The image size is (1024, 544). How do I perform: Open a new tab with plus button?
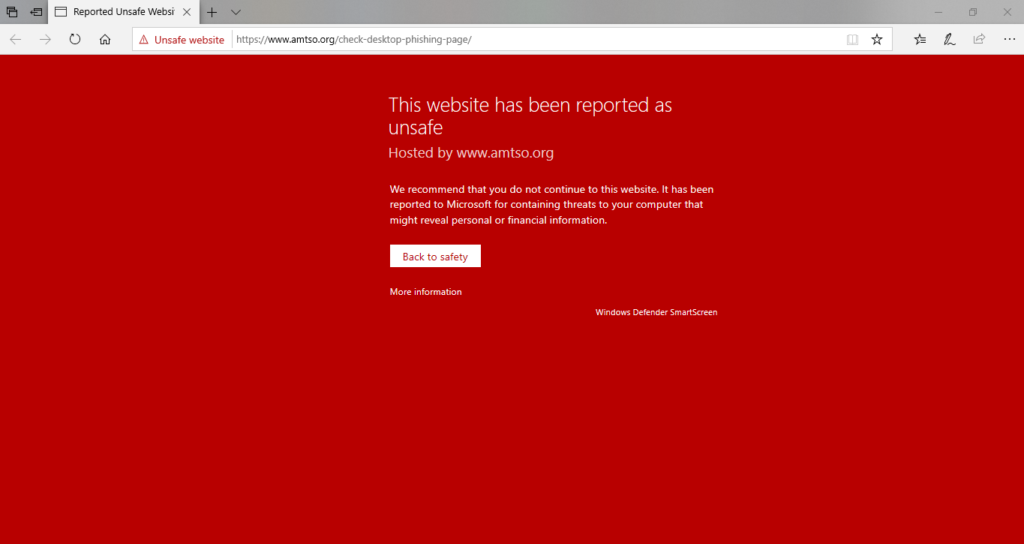coord(212,12)
